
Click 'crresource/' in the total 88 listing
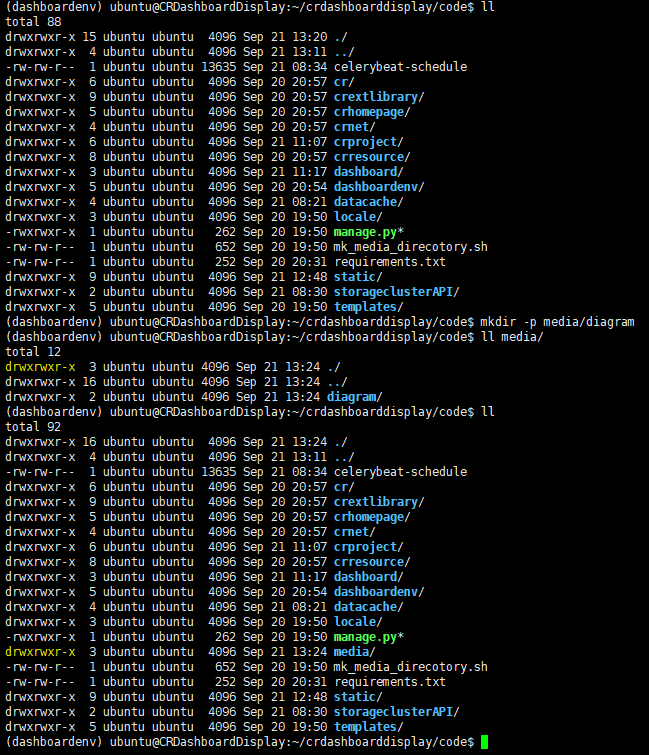(372, 156)
